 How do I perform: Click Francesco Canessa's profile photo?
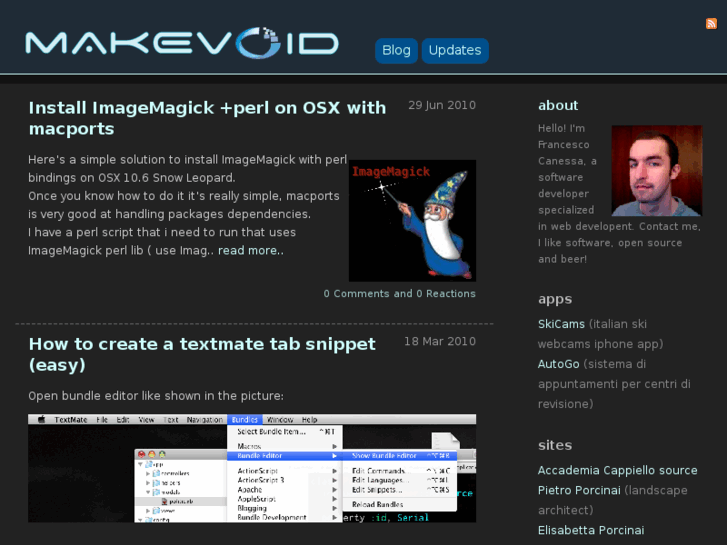pos(657,171)
